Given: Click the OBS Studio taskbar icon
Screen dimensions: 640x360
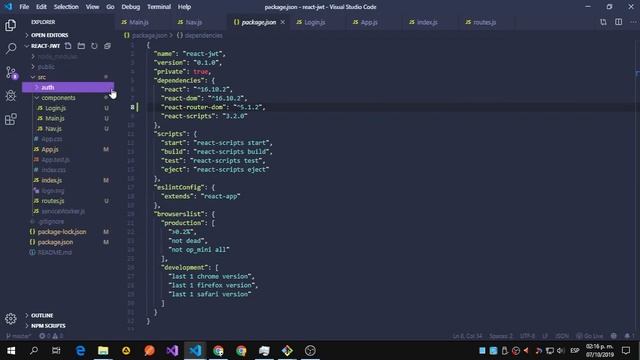Looking at the screenshot, I should point(310,351).
